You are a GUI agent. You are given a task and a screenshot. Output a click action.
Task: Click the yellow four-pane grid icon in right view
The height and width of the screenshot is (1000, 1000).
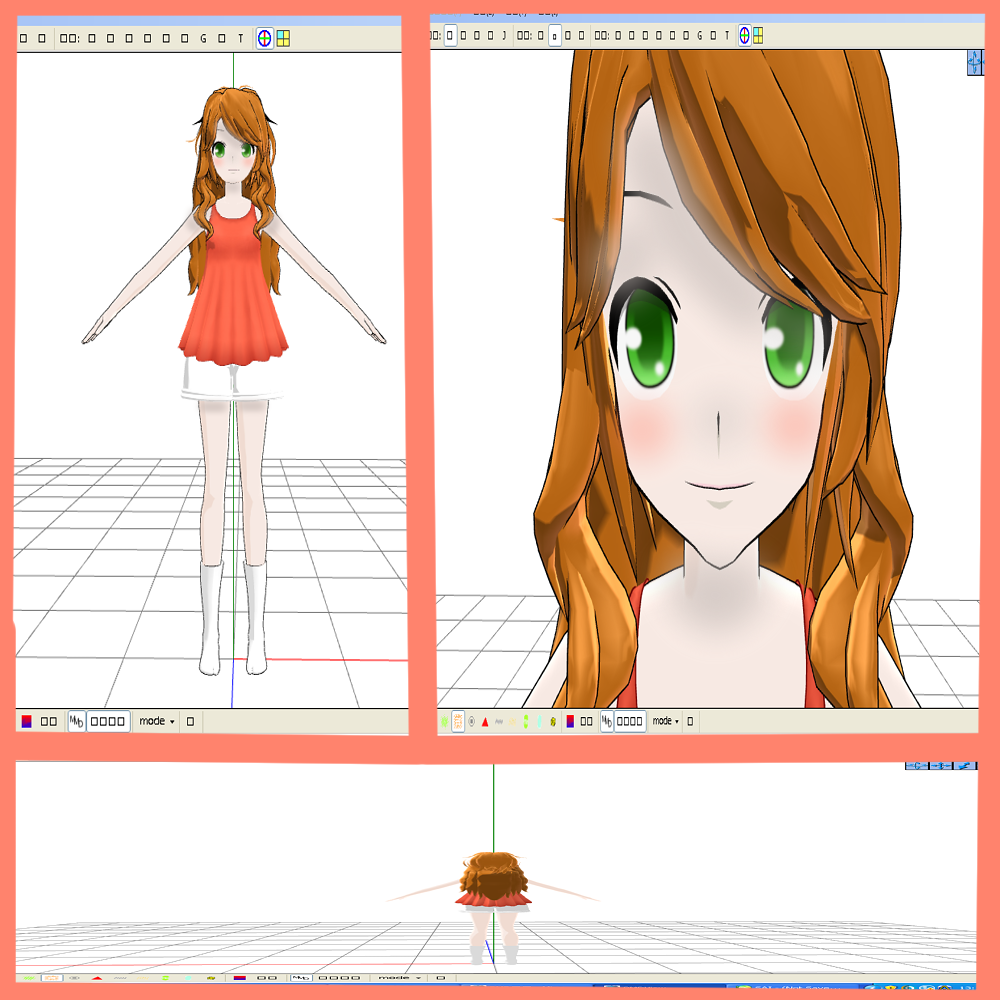coord(758,35)
